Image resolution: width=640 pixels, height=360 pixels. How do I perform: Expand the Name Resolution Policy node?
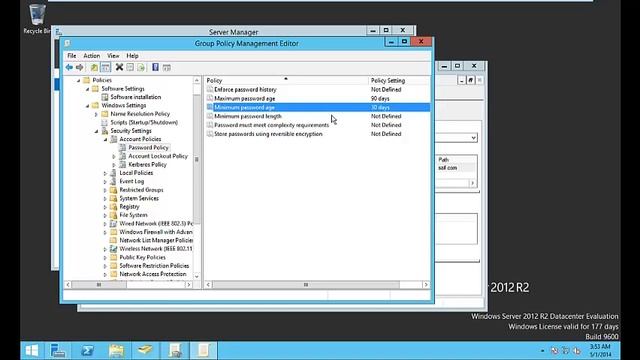[x=96, y=114]
